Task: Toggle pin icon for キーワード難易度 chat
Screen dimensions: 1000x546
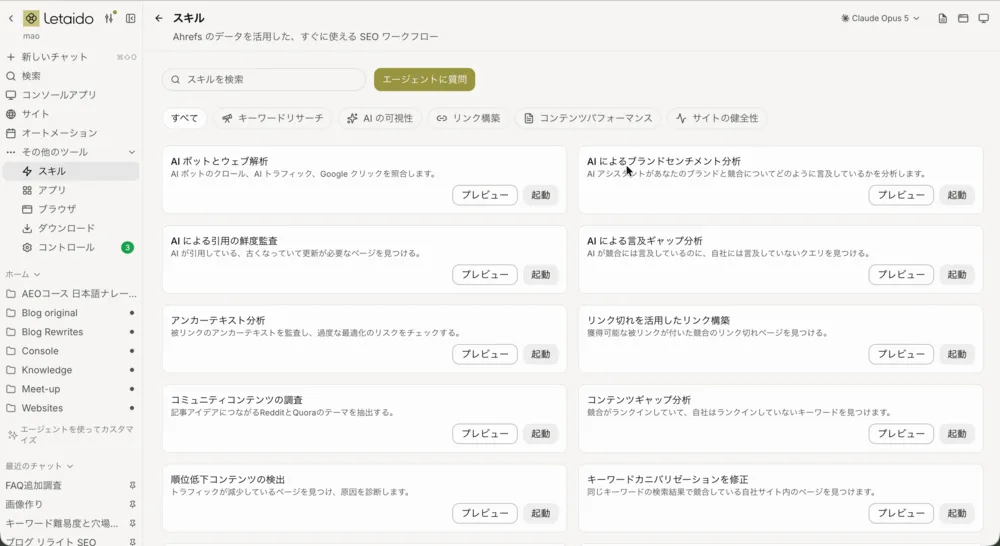Action: [133, 524]
